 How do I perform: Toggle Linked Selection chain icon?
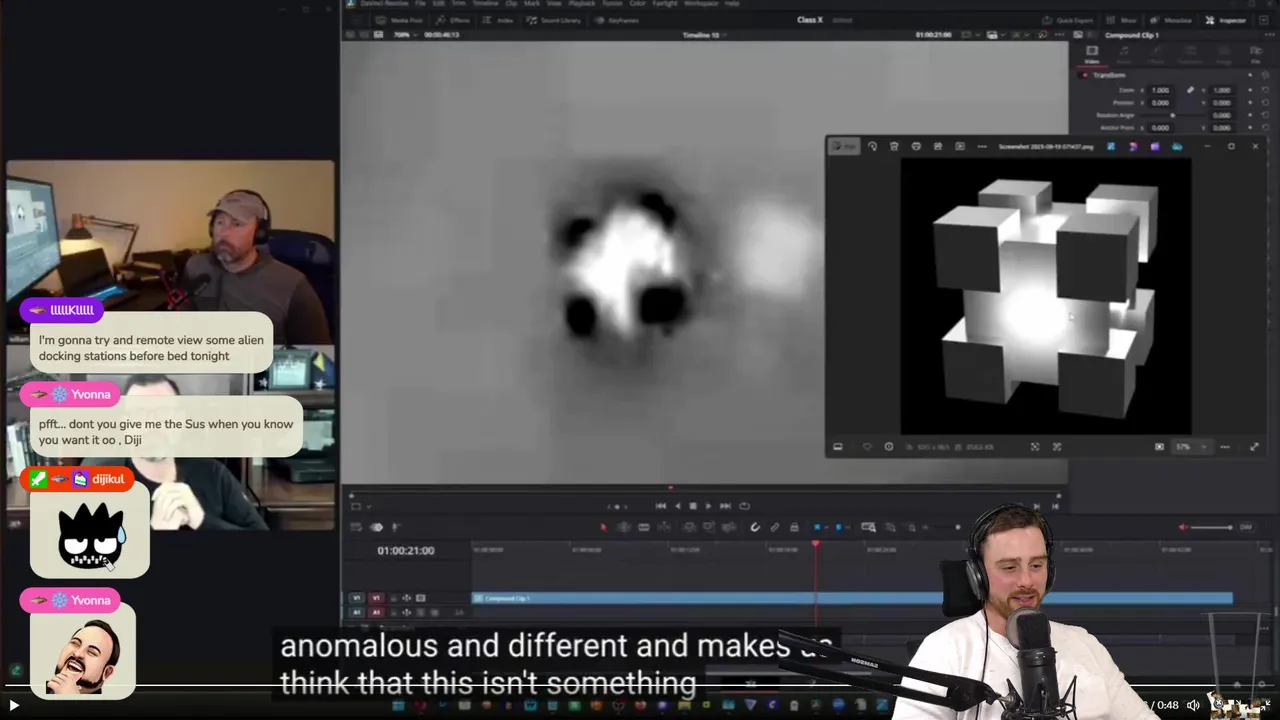pyautogui.click(x=774, y=527)
